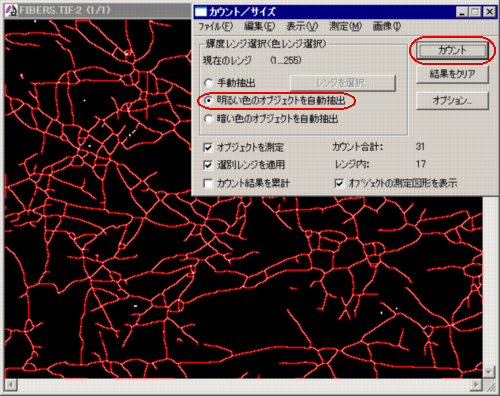This screenshot has height=396, width=500.
Task: Toggle オブジェクトの測定図形を表示 checkbox
Action: click(339, 183)
